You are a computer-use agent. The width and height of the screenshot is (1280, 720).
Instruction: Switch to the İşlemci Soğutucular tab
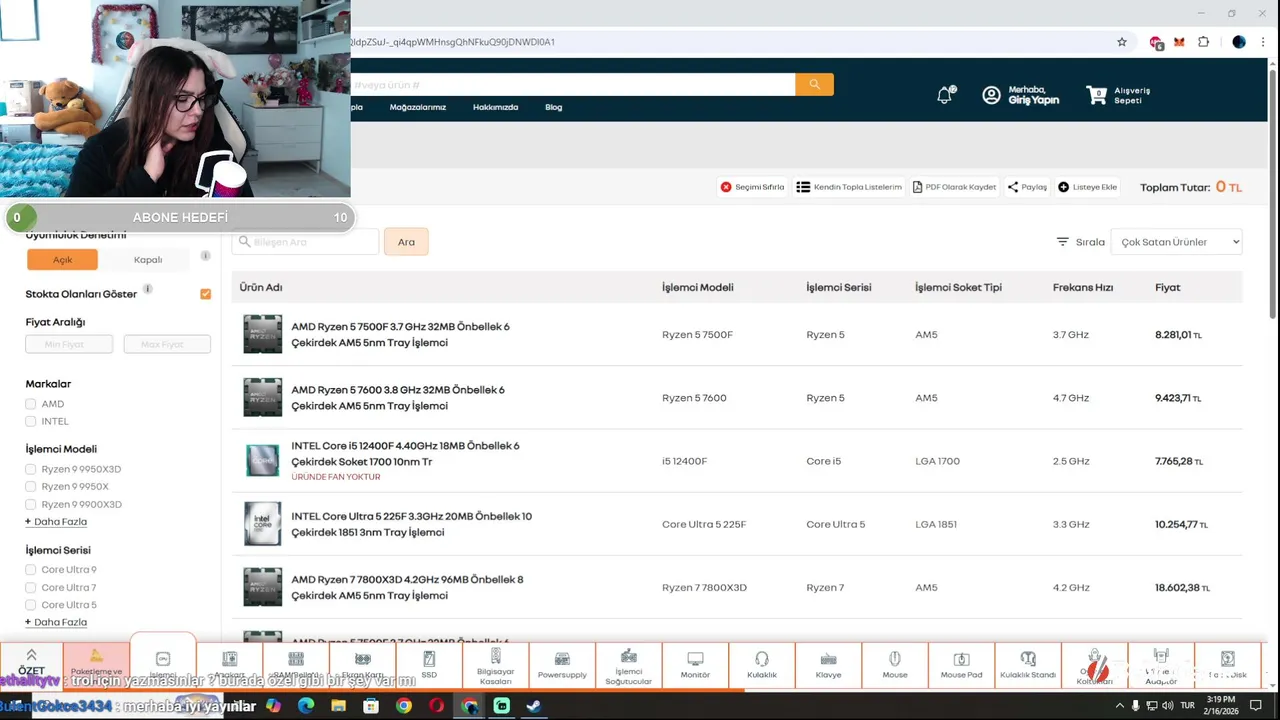pos(628,665)
